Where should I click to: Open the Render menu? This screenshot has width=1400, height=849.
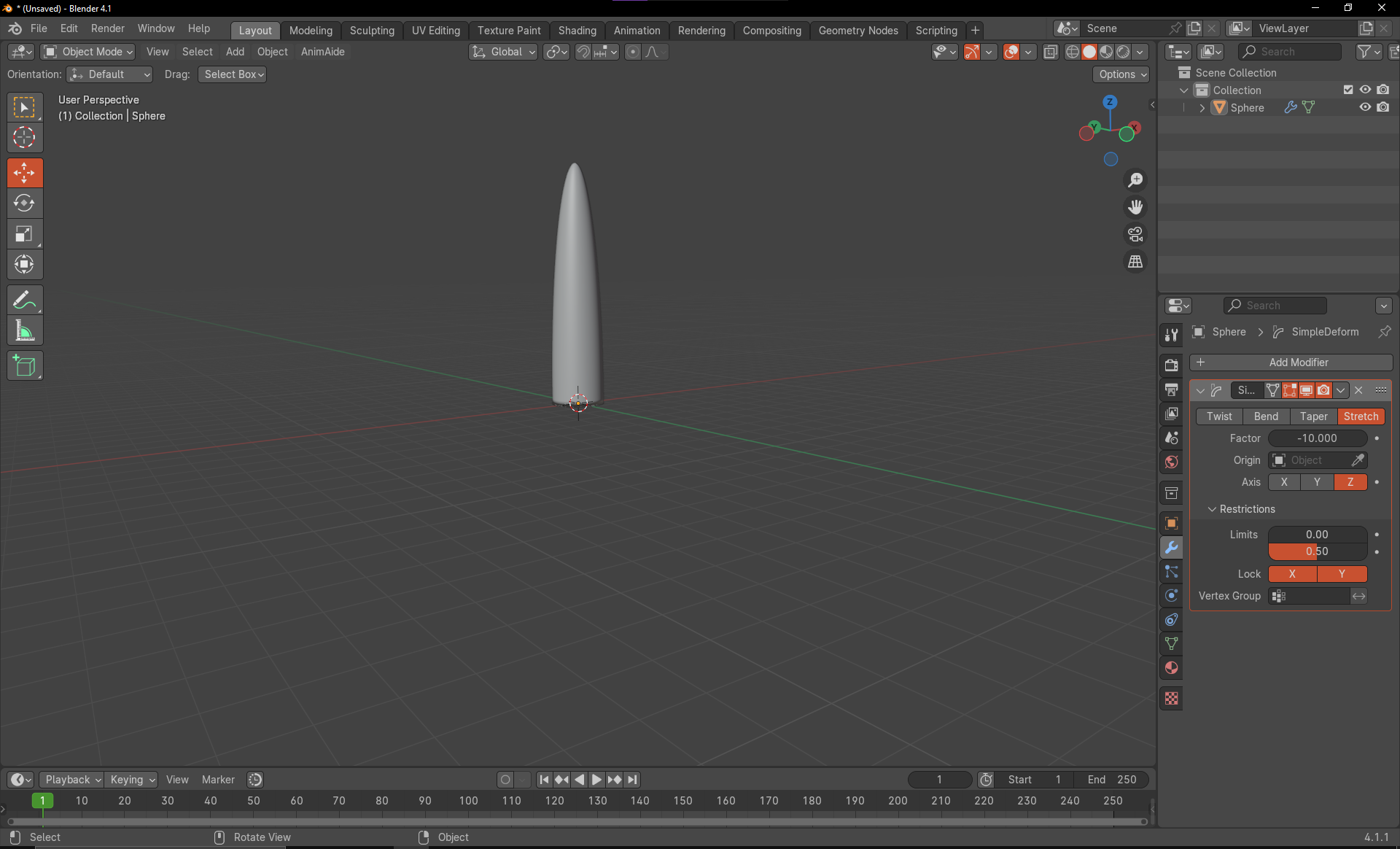[107, 28]
